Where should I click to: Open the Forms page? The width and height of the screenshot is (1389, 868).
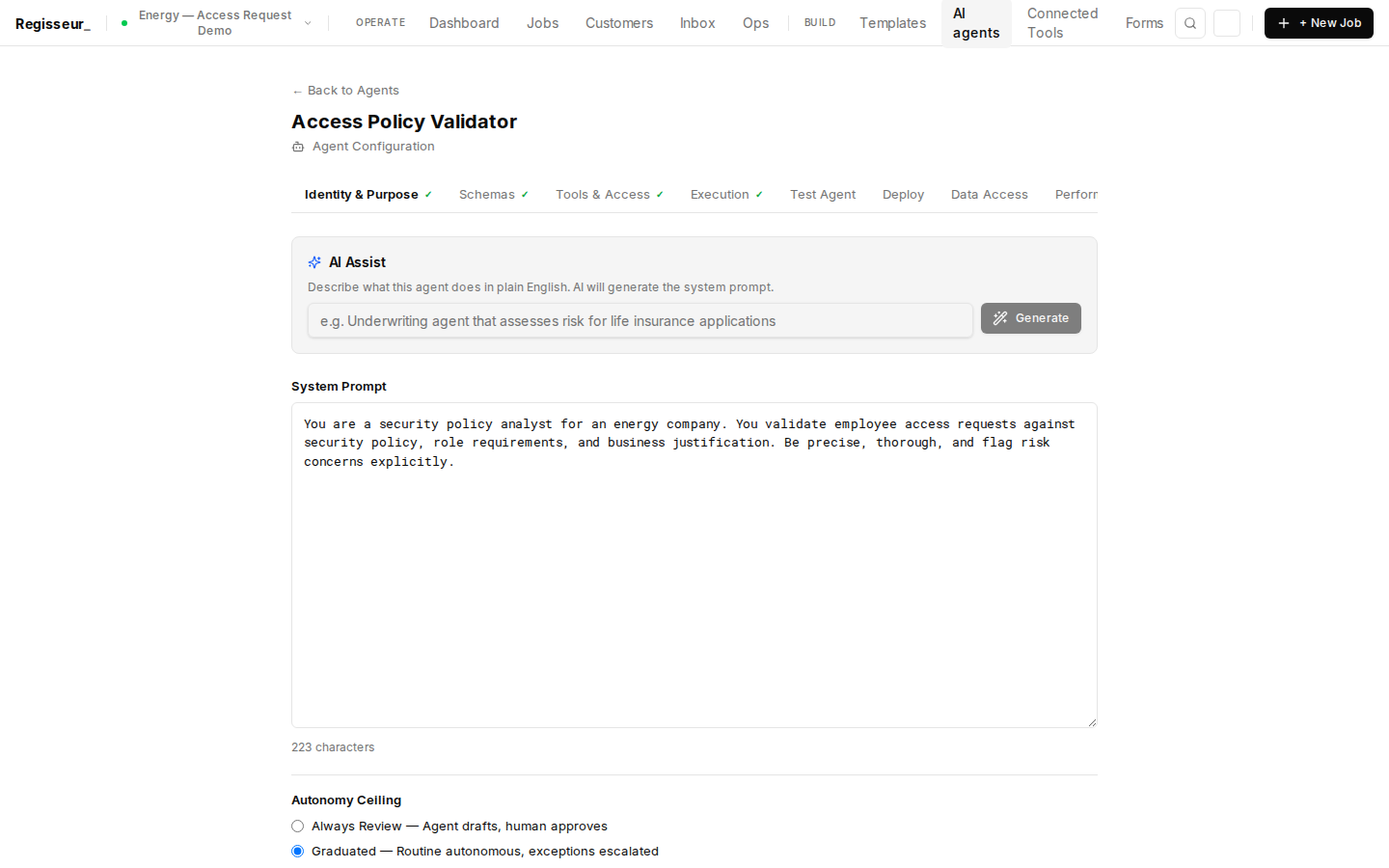pyautogui.click(x=1144, y=23)
